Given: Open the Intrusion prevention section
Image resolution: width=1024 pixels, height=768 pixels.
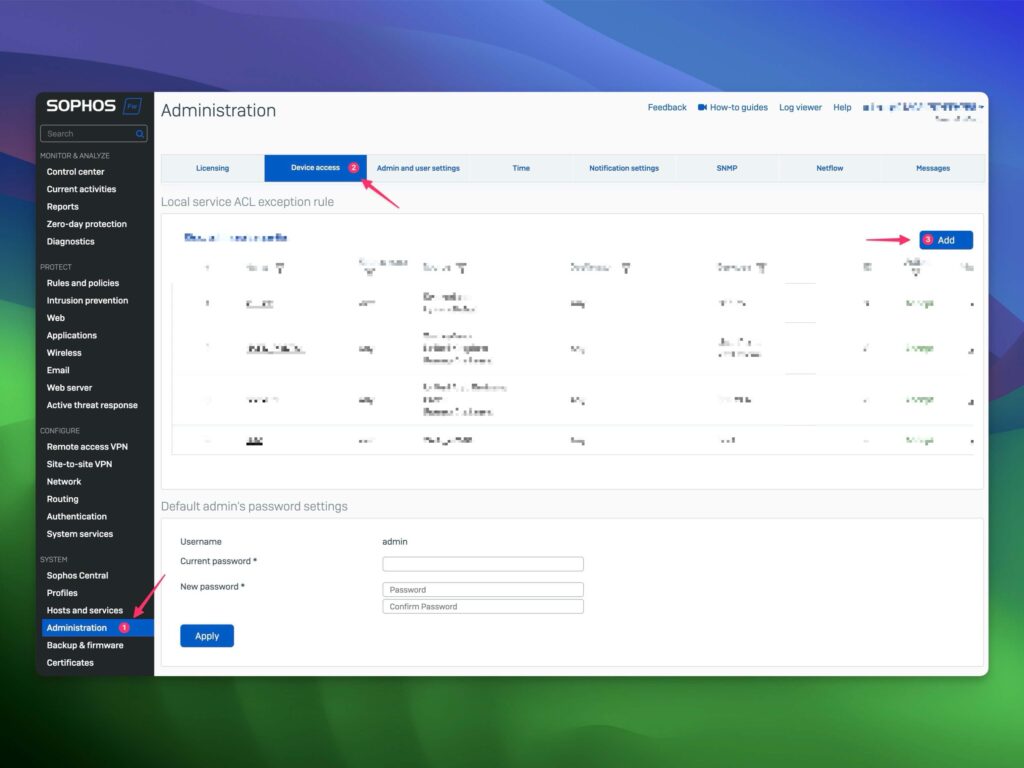Looking at the screenshot, I should (x=88, y=300).
